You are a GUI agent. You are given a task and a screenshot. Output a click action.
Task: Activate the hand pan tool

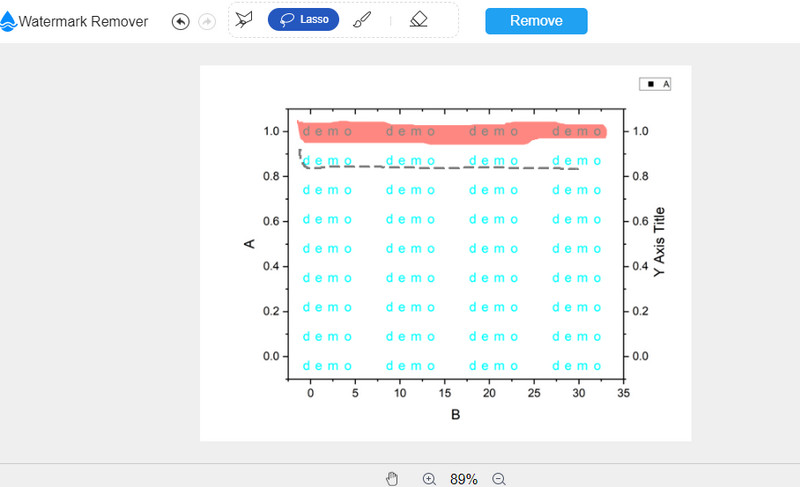tap(392, 479)
